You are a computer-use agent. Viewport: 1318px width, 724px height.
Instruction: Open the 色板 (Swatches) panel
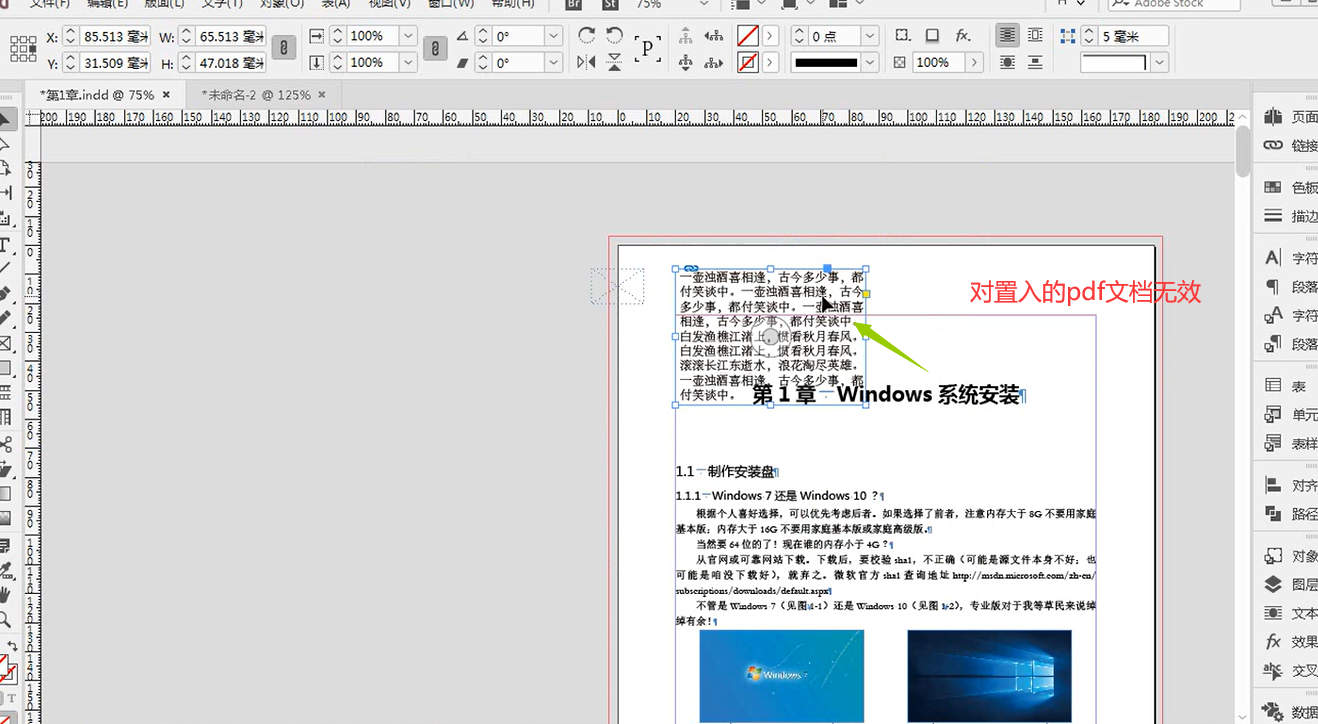tap(1289, 187)
